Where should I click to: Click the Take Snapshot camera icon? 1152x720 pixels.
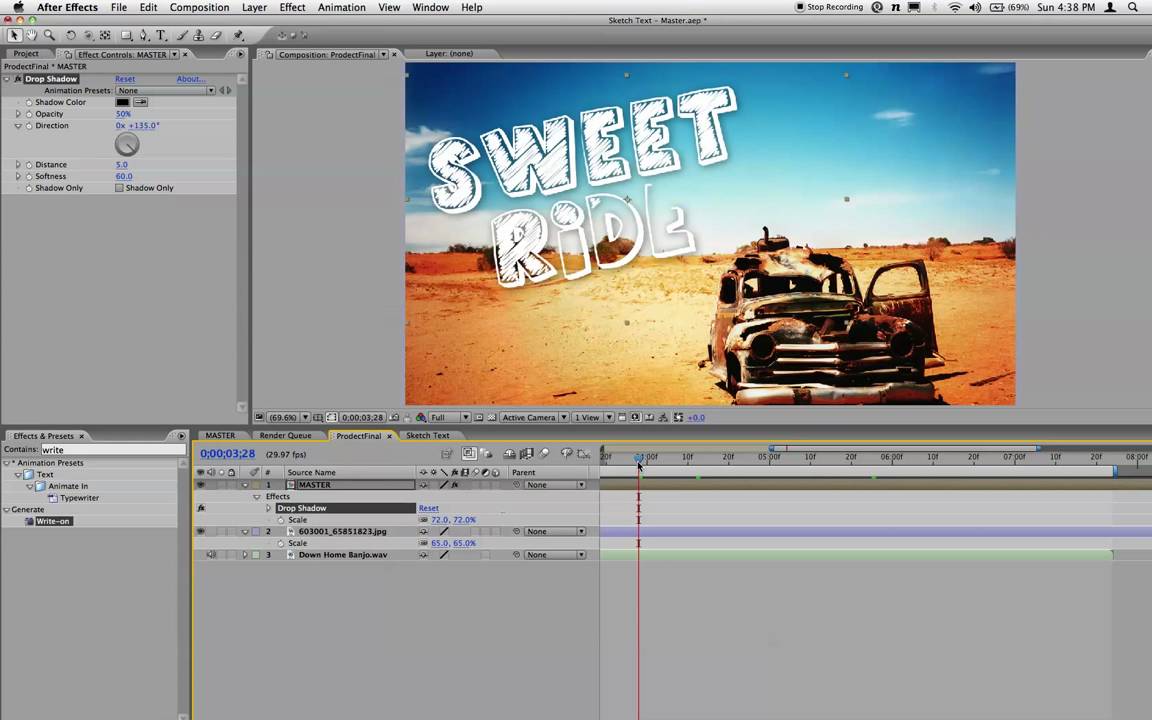point(395,417)
